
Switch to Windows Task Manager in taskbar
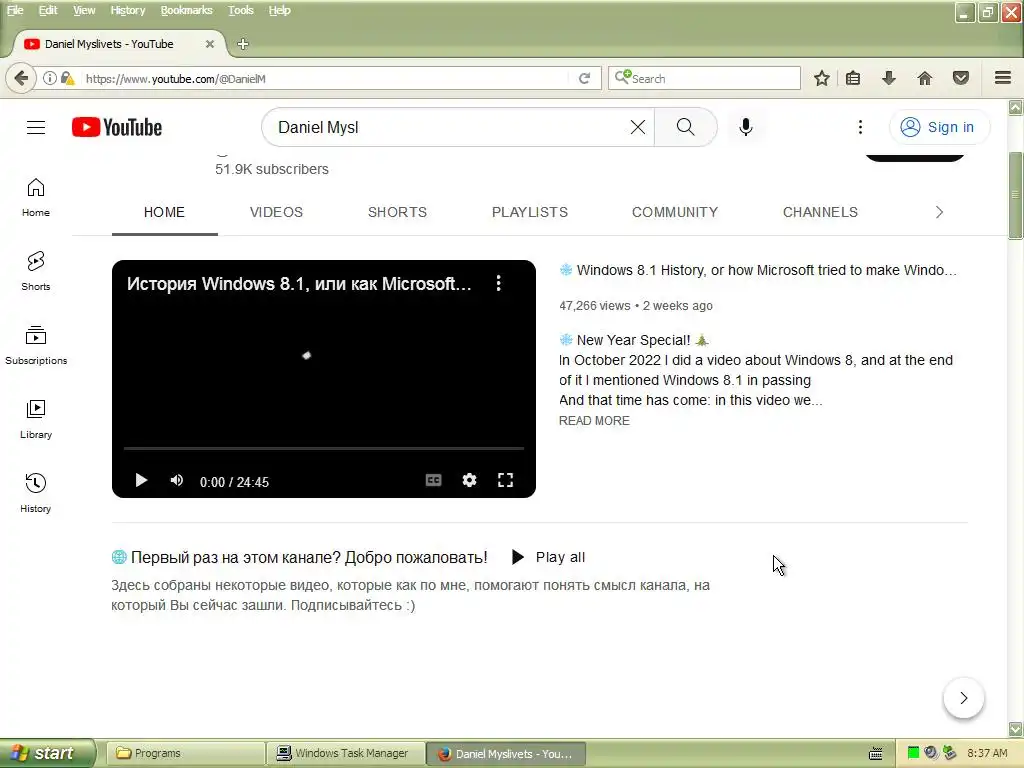pos(346,753)
